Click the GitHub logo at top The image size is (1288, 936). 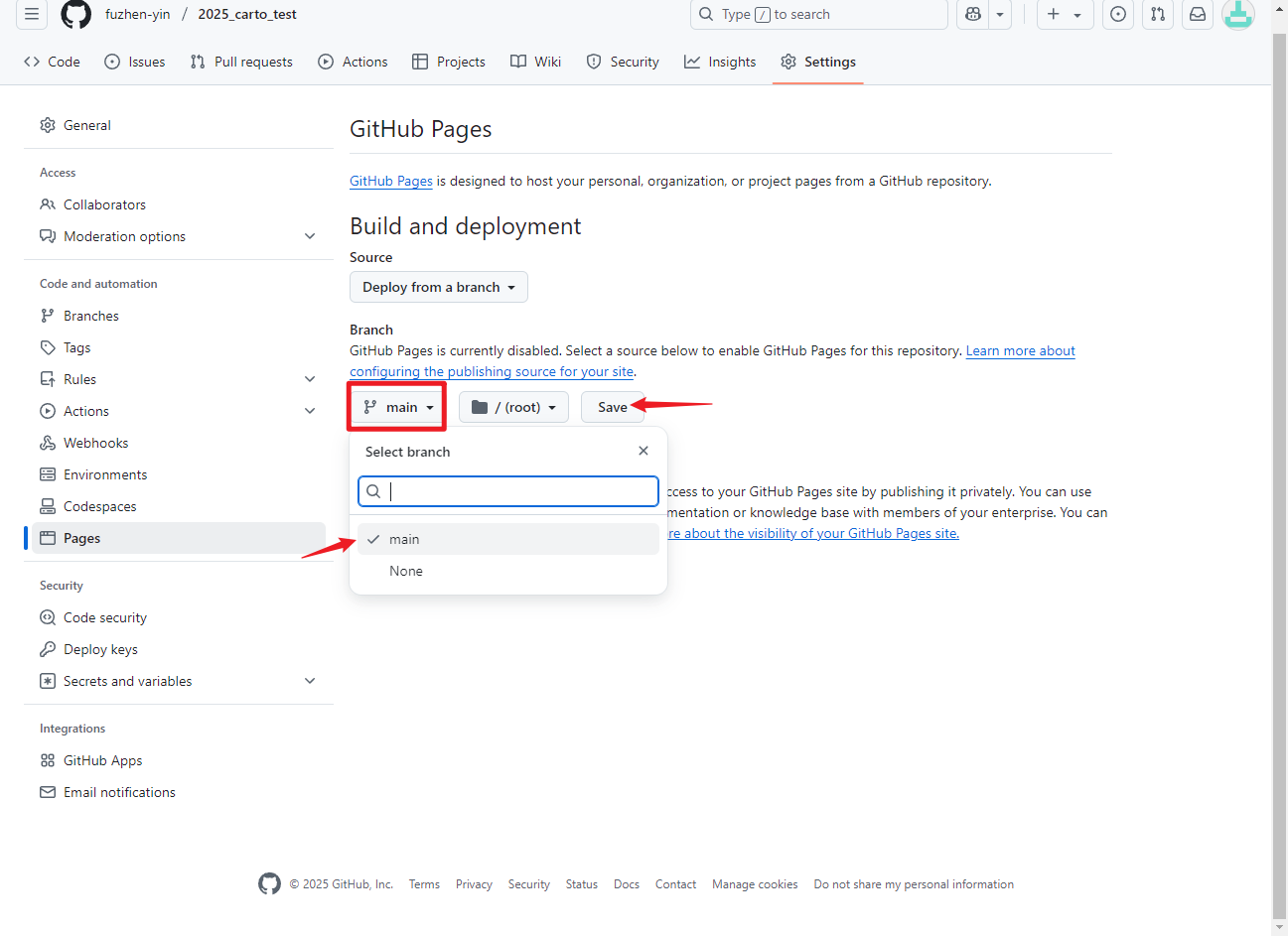(76, 14)
